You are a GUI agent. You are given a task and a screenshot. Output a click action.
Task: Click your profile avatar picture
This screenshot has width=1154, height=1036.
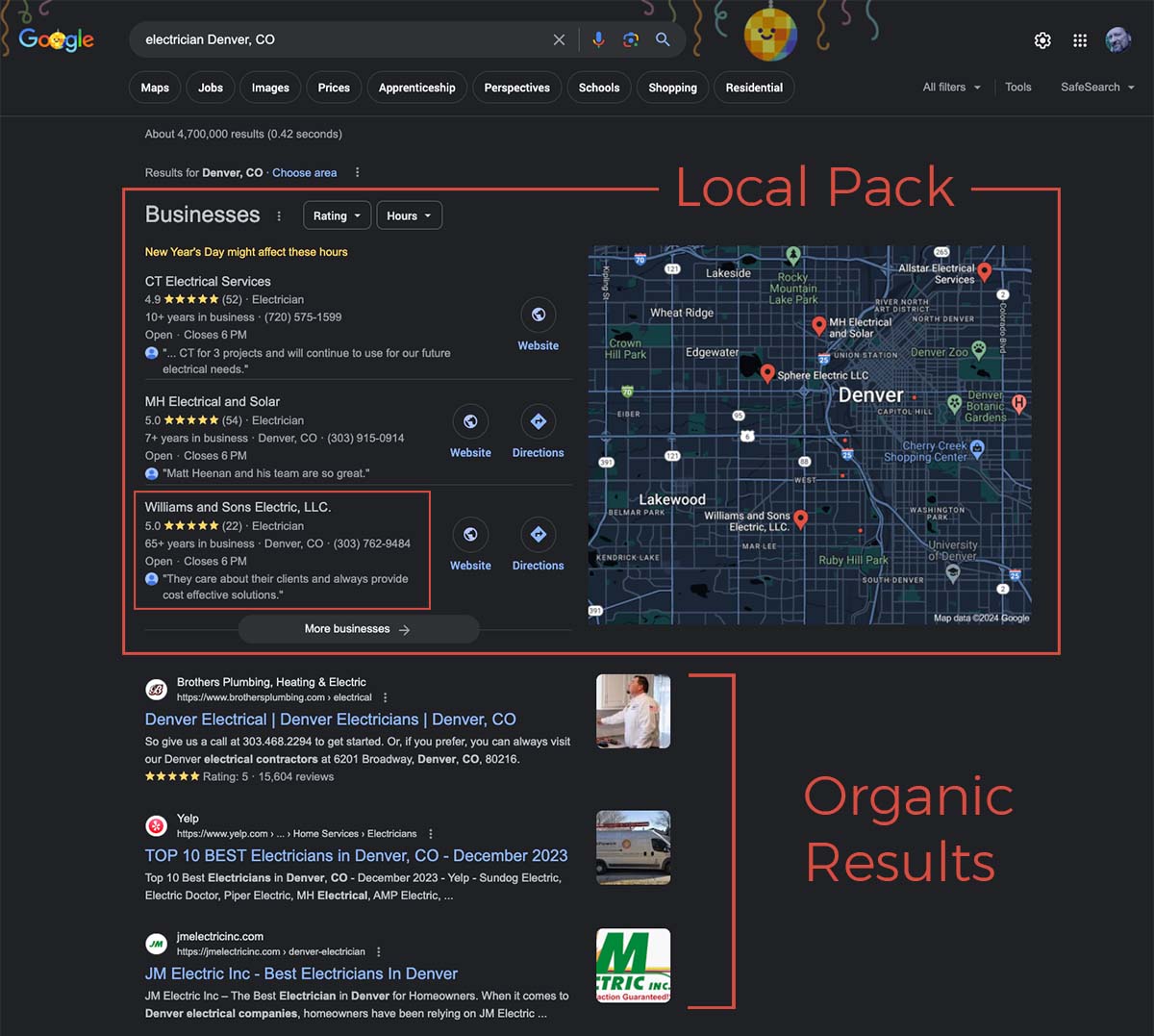(x=1118, y=40)
